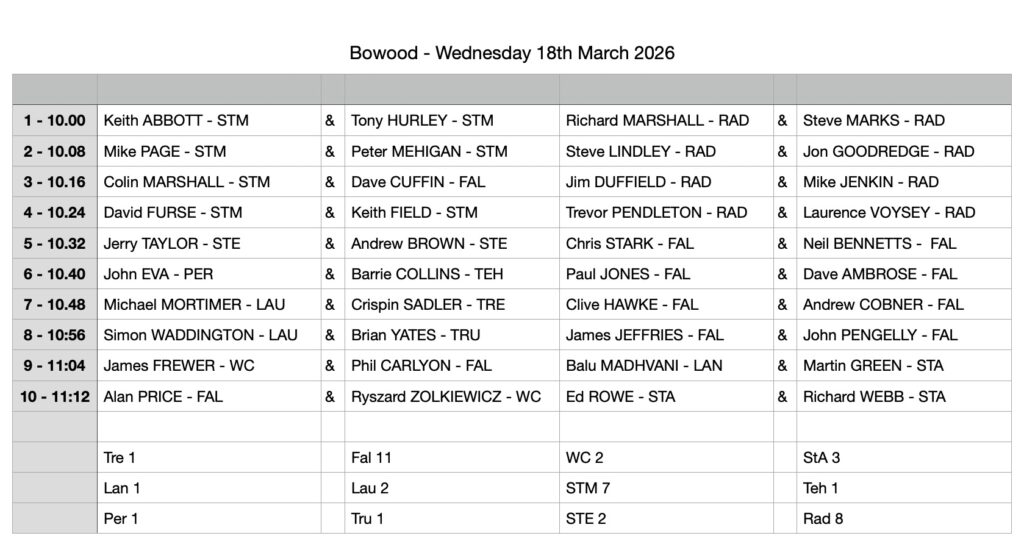
Task: Select the Martin GREEN - STA cell
Action: point(872,366)
